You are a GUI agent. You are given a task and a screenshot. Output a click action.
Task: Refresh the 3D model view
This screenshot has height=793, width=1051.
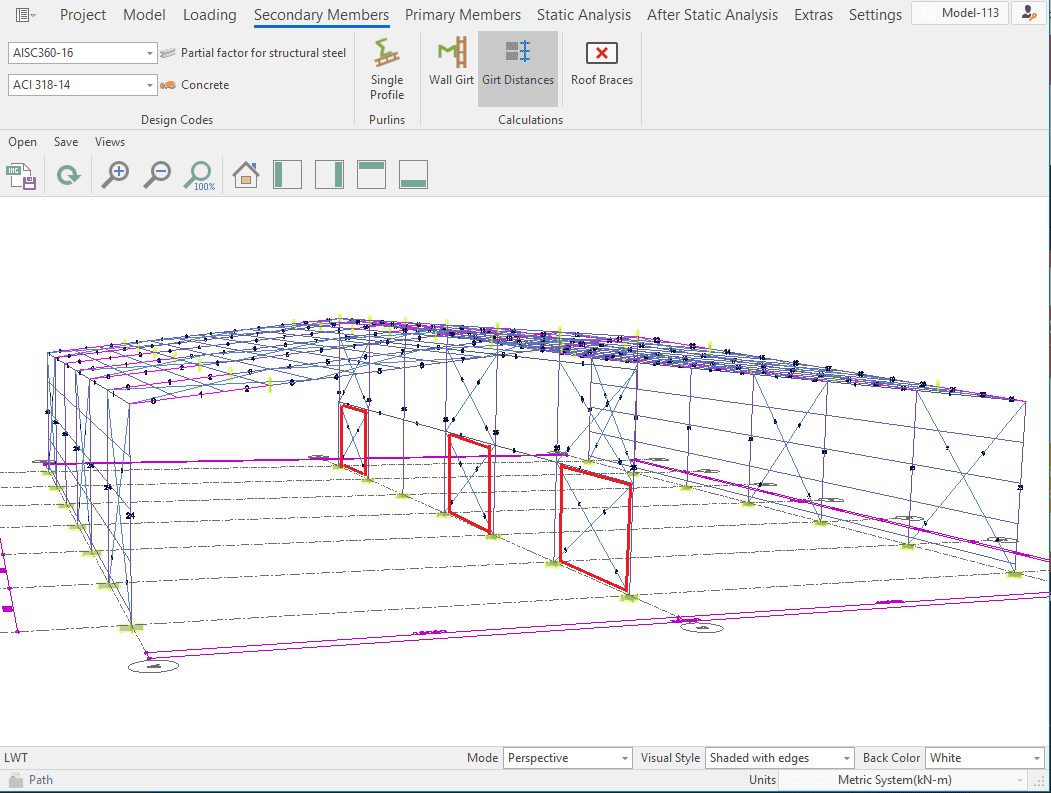pos(68,176)
